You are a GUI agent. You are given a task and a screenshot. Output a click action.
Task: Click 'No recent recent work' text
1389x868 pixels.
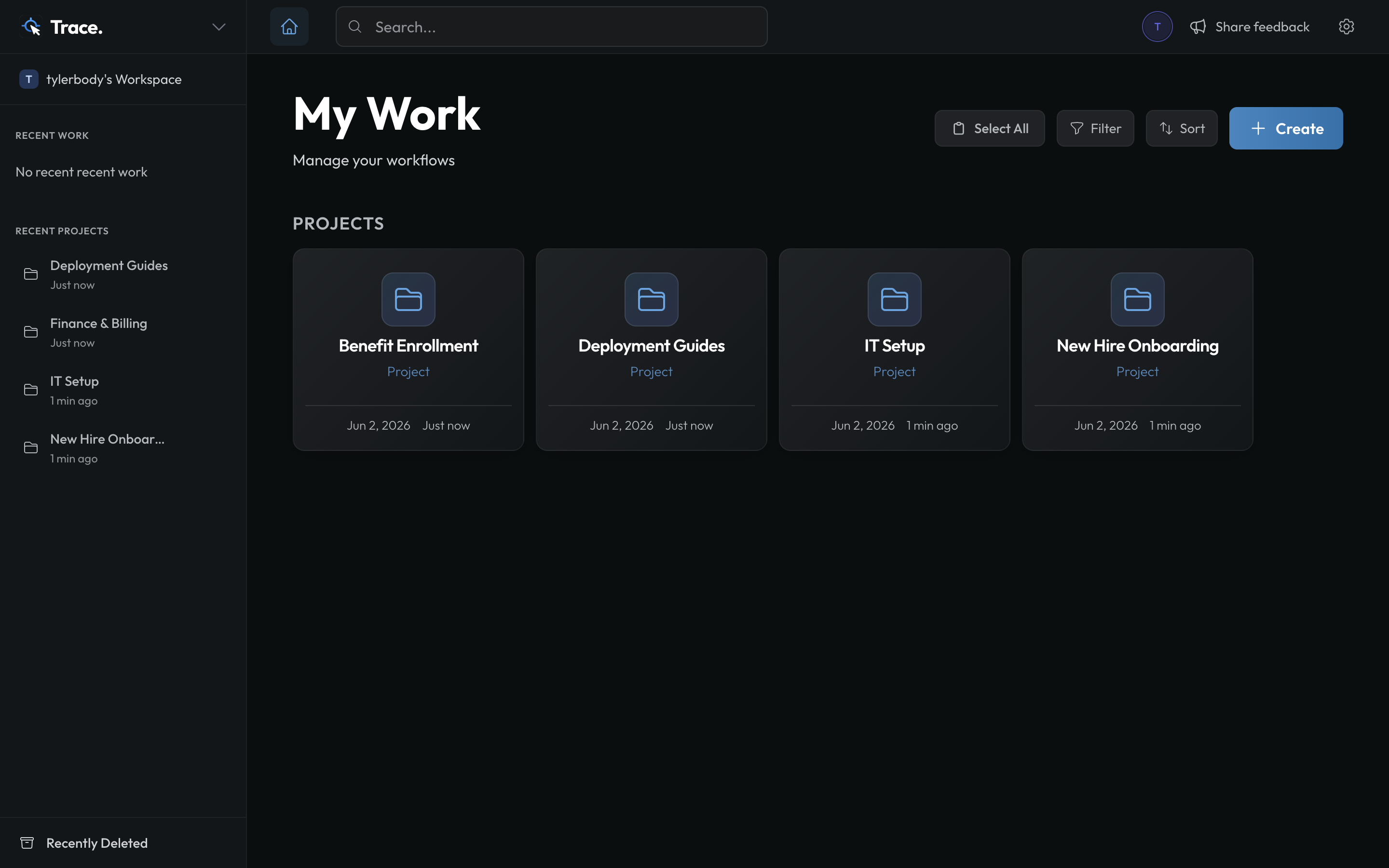pos(82,172)
